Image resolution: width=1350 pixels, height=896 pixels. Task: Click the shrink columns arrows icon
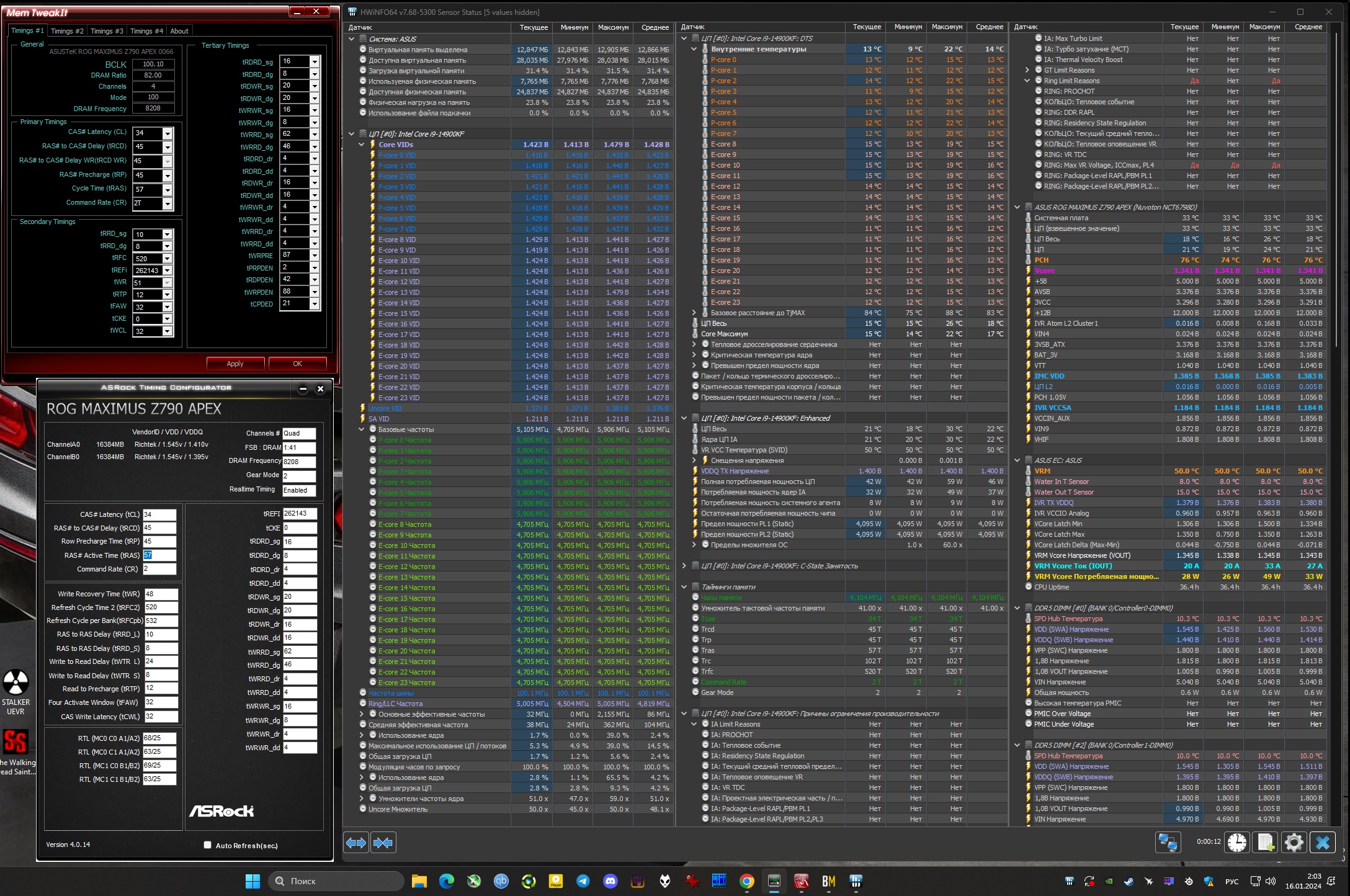click(383, 843)
